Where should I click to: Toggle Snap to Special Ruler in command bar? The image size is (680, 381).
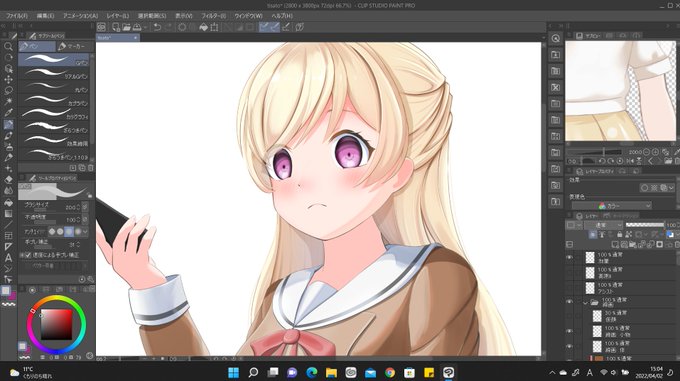click(275, 27)
